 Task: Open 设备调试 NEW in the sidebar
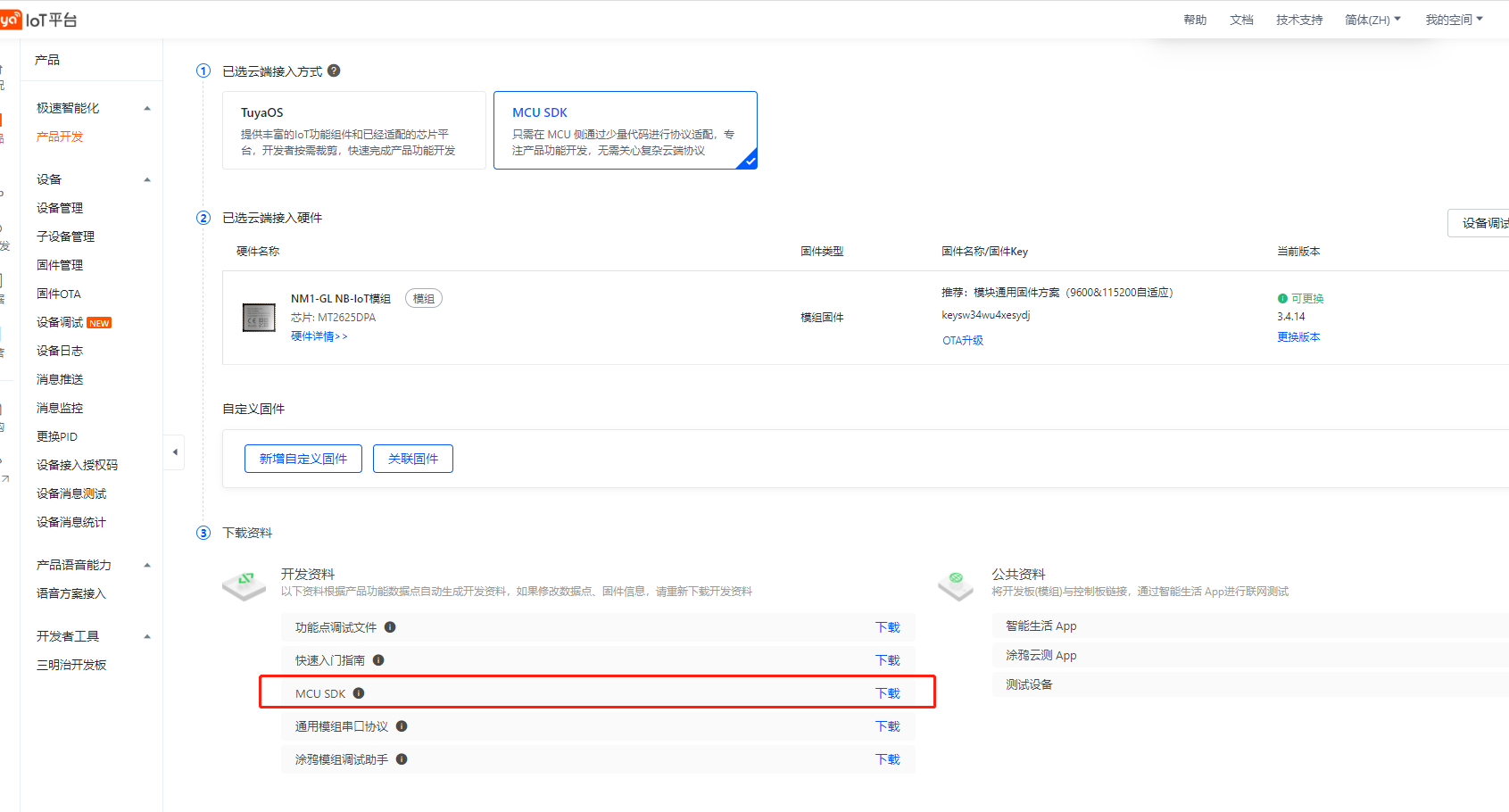[x=74, y=322]
